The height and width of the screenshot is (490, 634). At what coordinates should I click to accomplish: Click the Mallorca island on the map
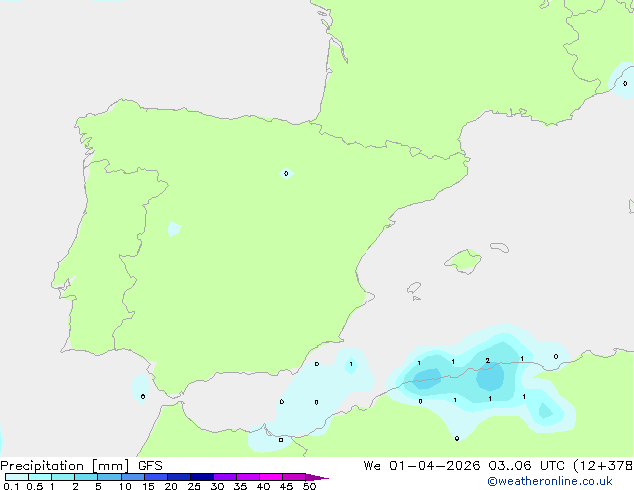[x=464, y=261]
